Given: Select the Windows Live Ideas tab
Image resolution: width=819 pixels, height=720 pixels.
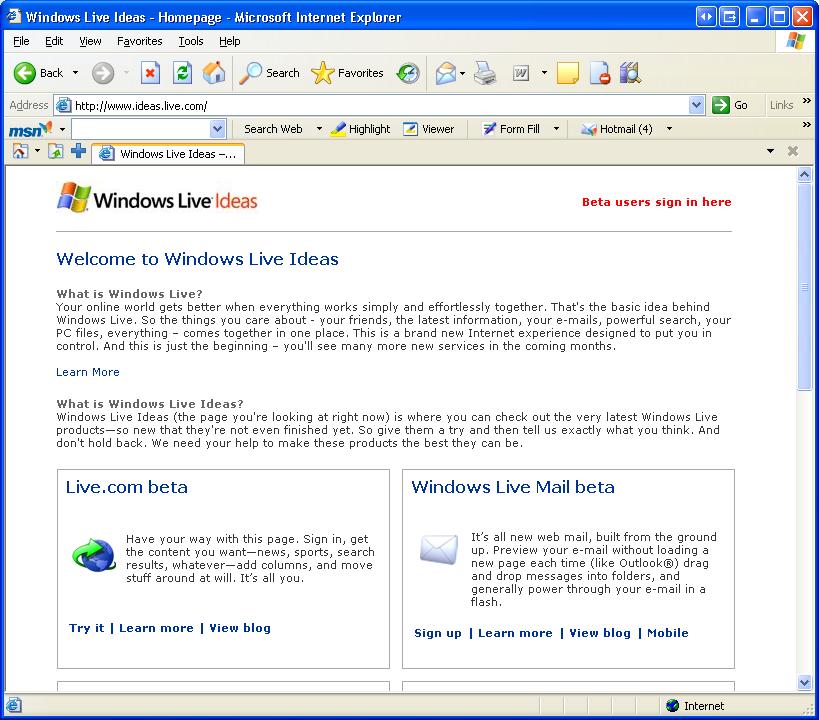Looking at the screenshot, I should coord(168,154).
